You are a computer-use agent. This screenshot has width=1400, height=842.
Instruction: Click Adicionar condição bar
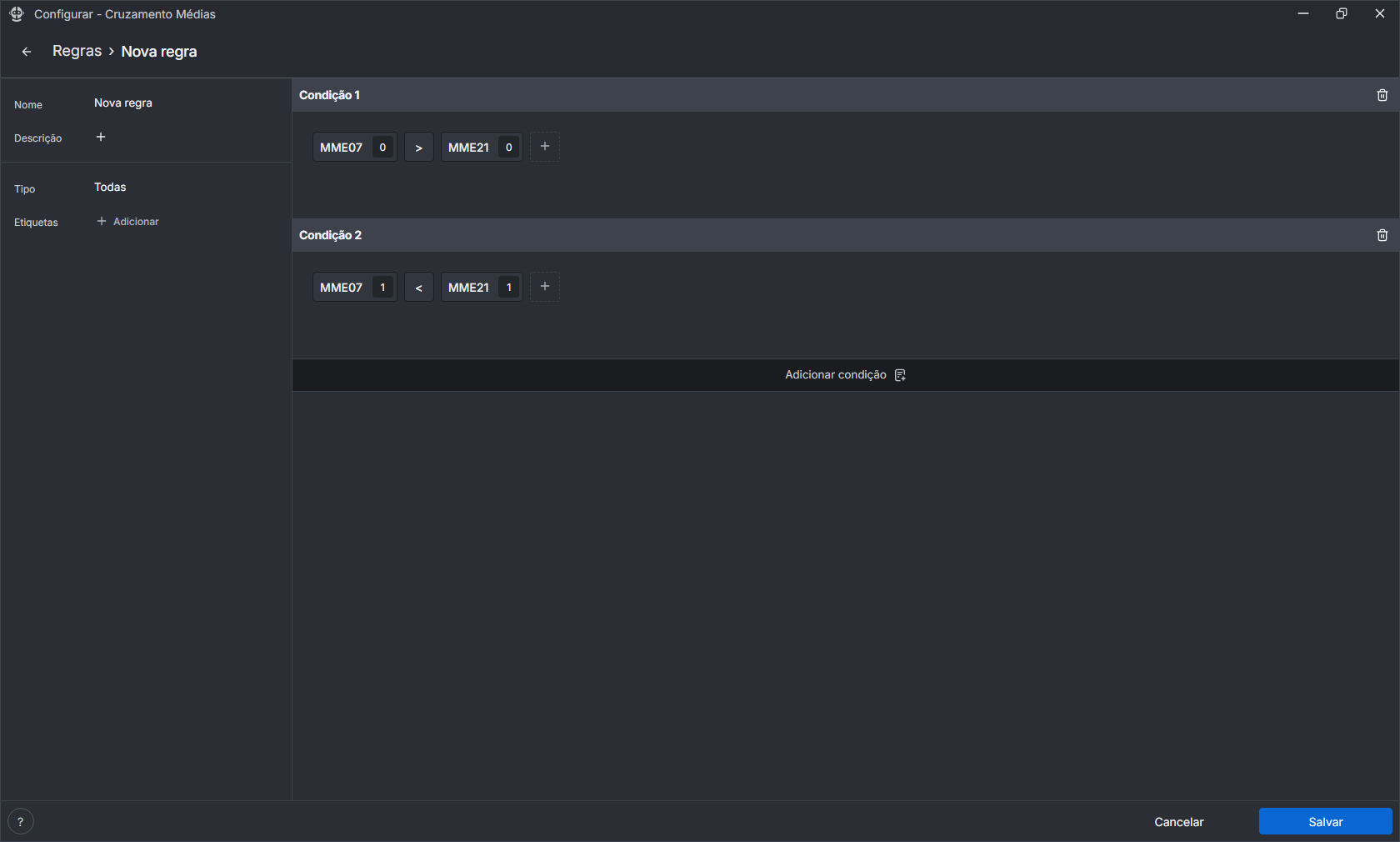pyautogui.click(x=845, y=375)
